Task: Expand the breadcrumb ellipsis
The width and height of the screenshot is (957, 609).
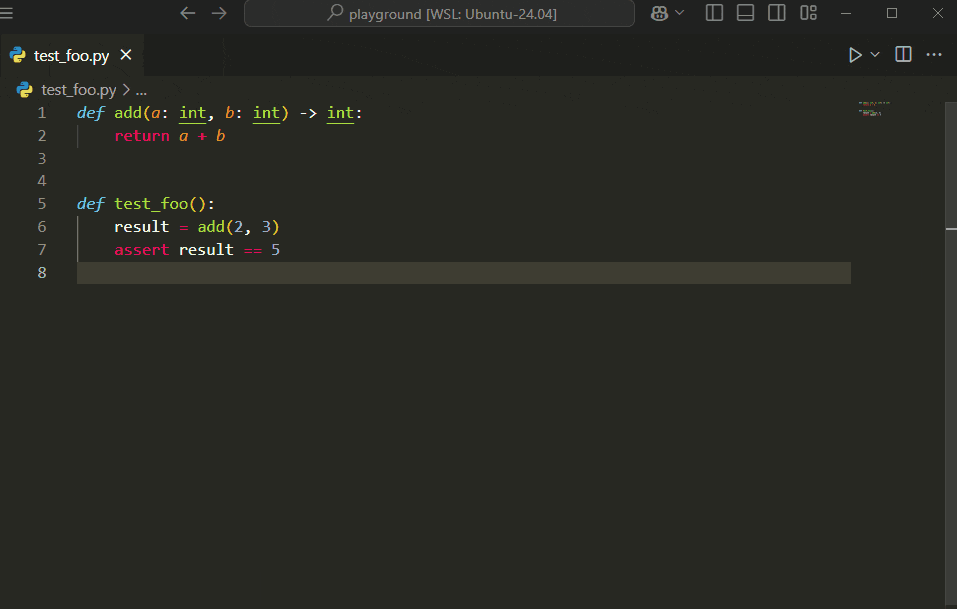Action: [141, 89]
